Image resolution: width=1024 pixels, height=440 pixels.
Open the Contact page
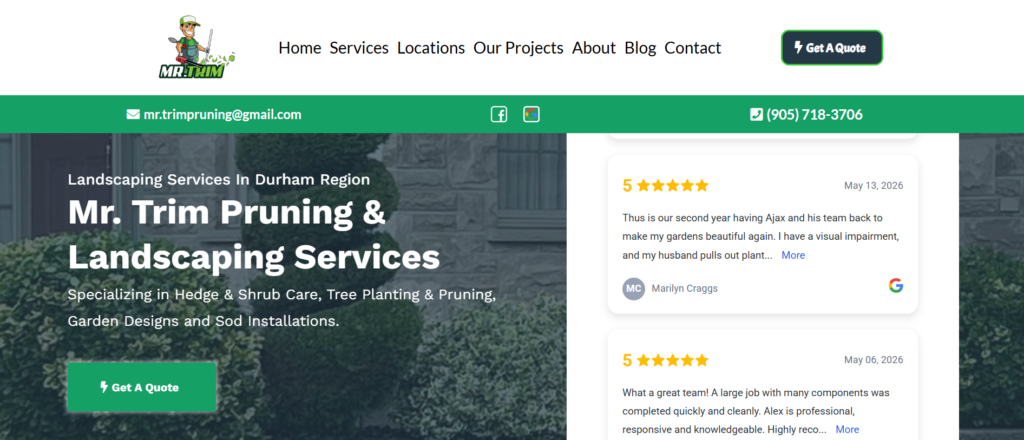tap(693, 48)
